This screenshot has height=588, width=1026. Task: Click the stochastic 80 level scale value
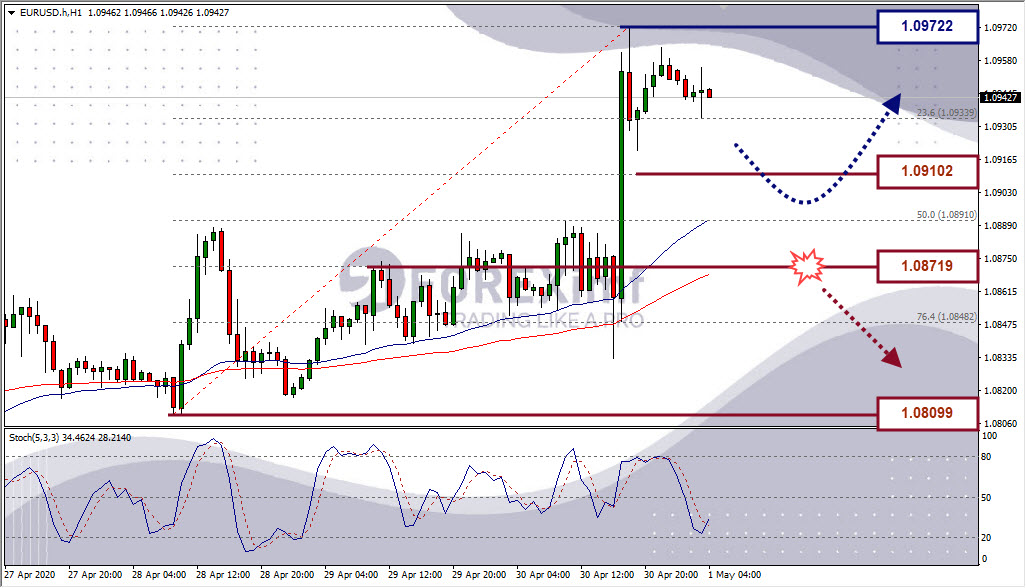(x=986, y=457)
